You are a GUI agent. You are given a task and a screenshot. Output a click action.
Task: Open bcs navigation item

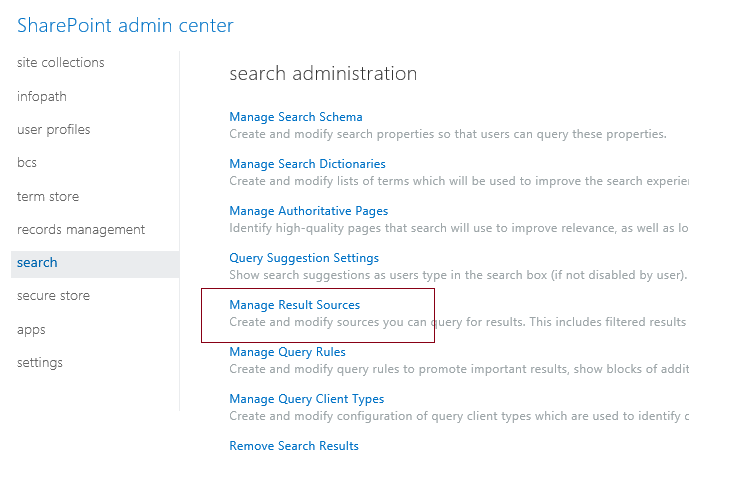[x=27, y=163]
